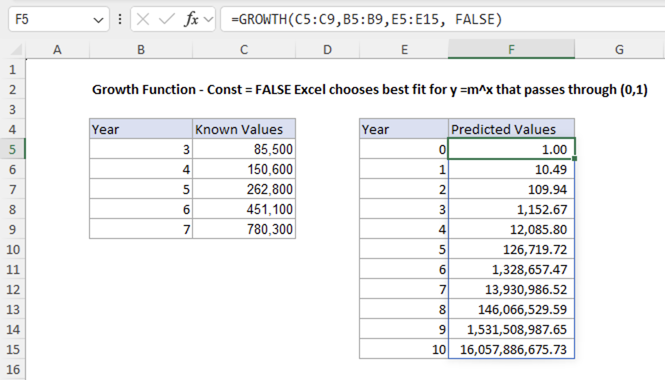665x380 pixels.
Task: Click the Enter checkmark icon in formula bar
Action: [166, 19]
